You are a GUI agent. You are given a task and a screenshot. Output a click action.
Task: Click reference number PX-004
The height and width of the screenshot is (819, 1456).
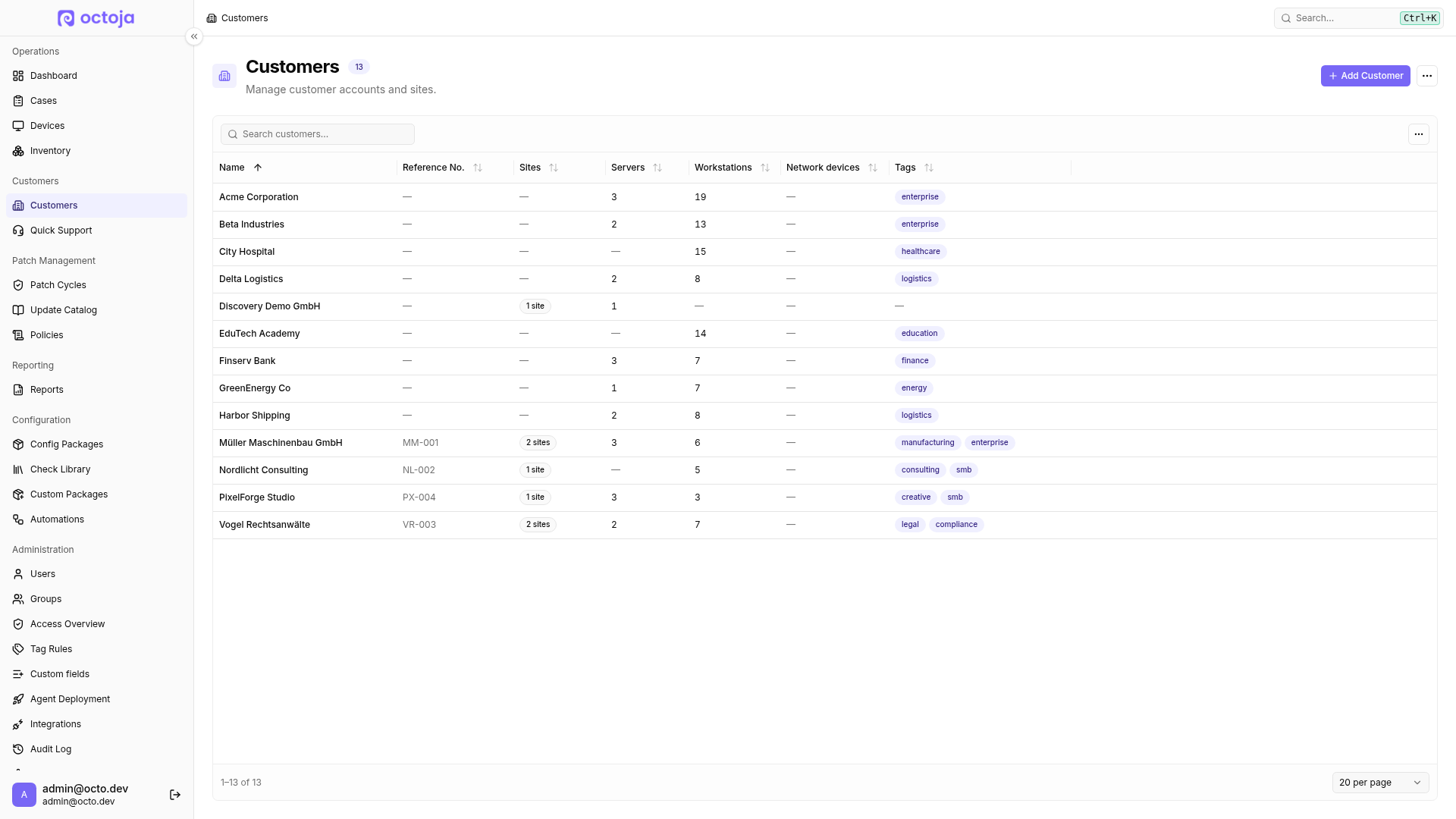point(419,497)
